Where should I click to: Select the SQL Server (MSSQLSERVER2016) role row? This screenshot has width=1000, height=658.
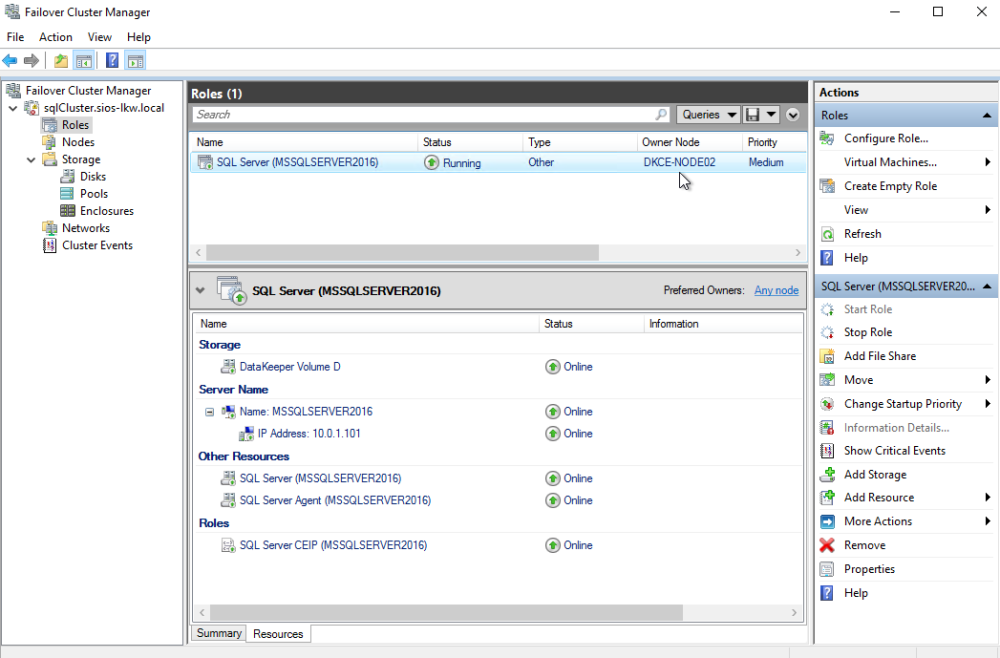point(498,163)
